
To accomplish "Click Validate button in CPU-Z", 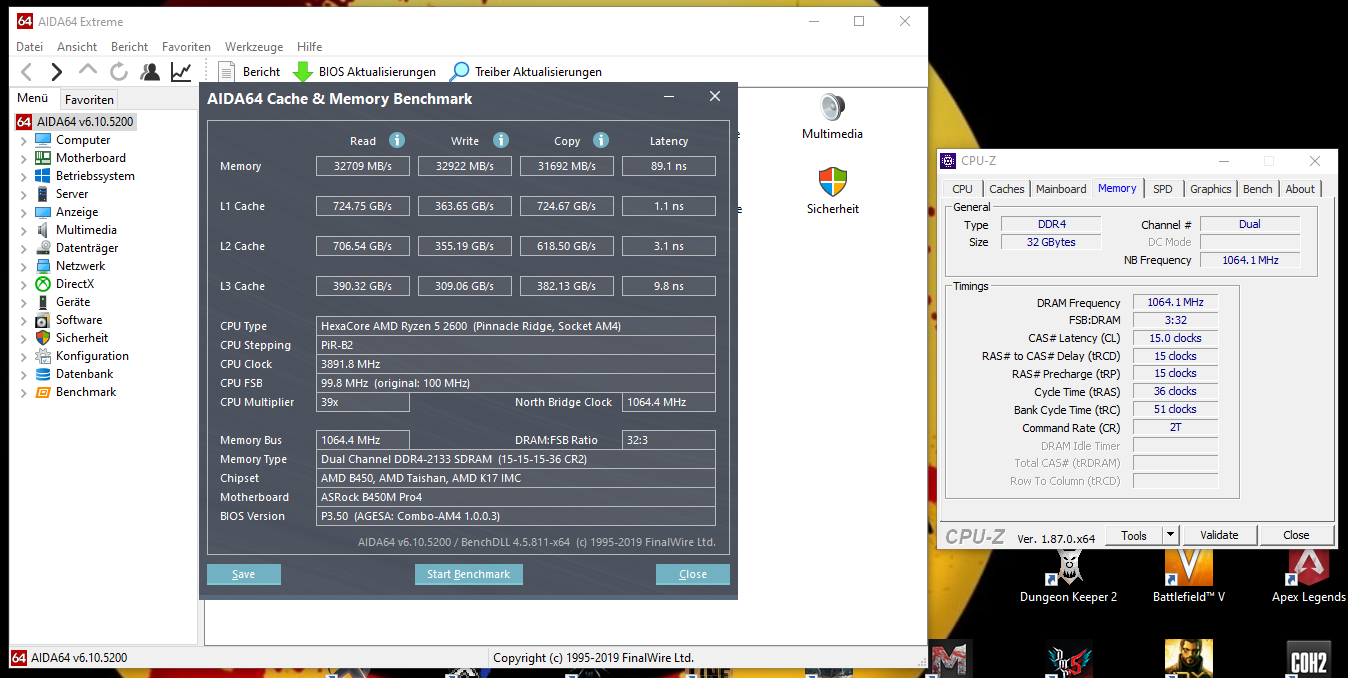I will [x=1219, y=535].
